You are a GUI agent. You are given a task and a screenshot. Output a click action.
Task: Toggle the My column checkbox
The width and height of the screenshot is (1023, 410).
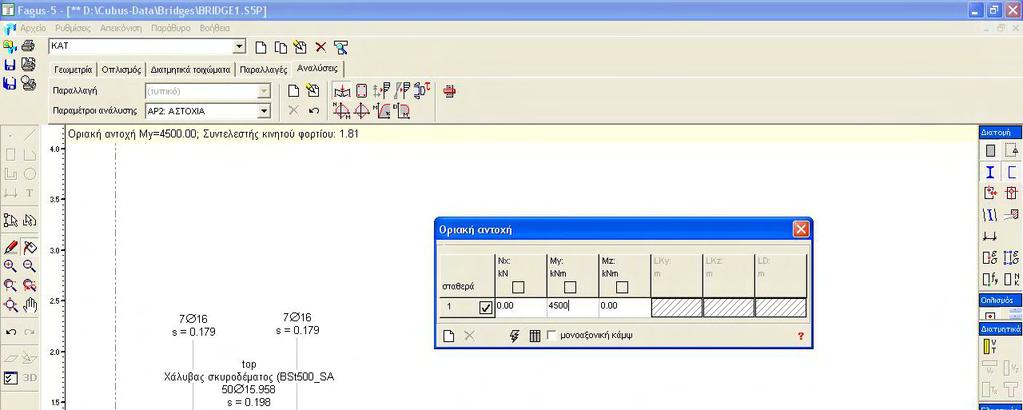point(570,287)
